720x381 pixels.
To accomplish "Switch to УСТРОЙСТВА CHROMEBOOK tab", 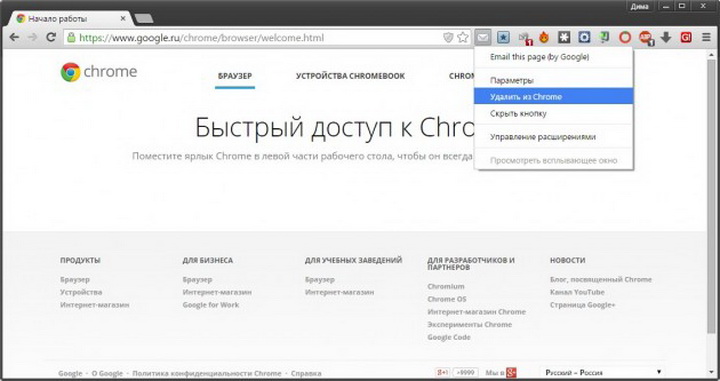I will click(350, 76).
